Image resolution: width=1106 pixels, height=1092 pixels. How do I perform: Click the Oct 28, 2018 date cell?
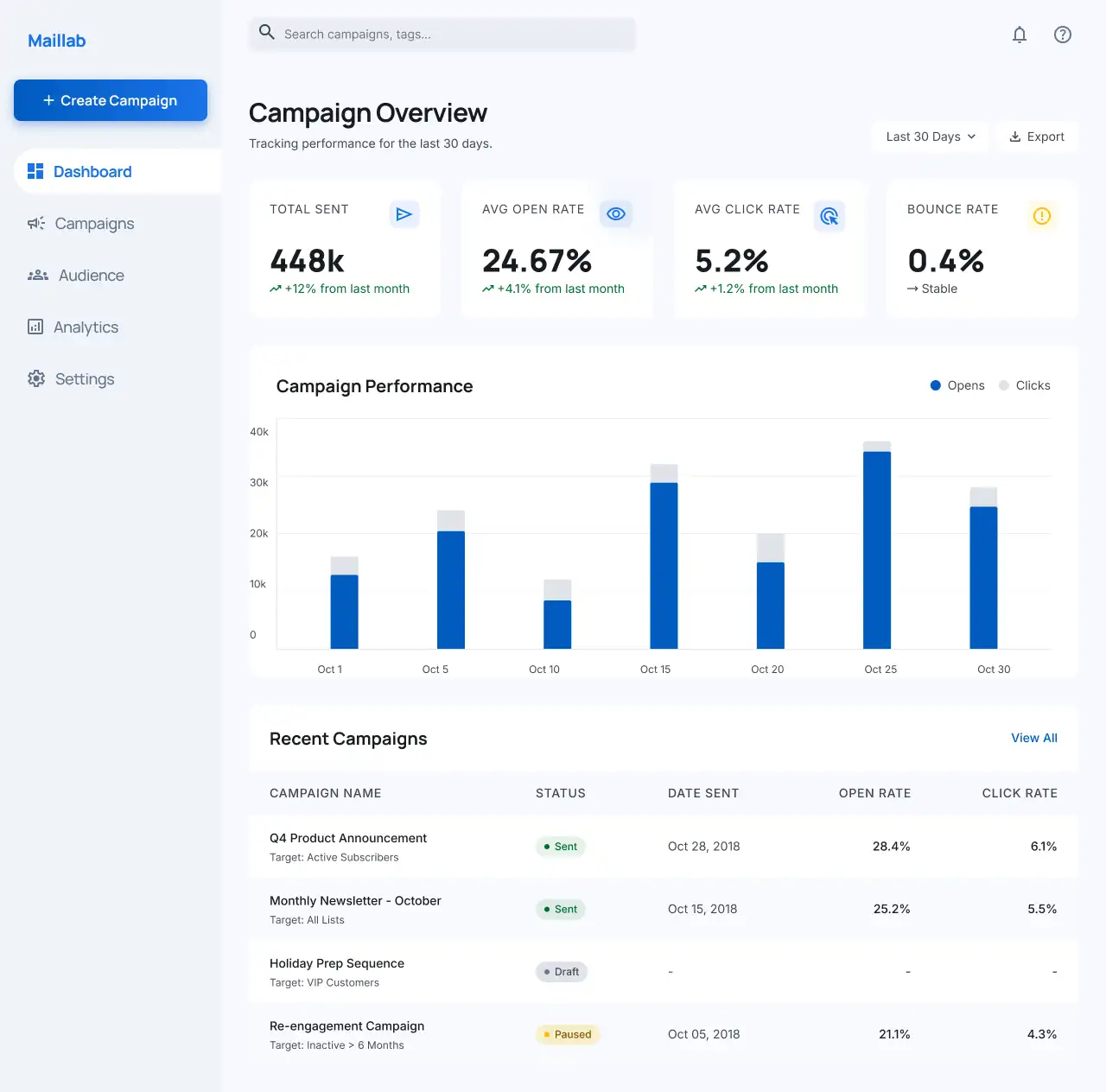click(704, 847)
